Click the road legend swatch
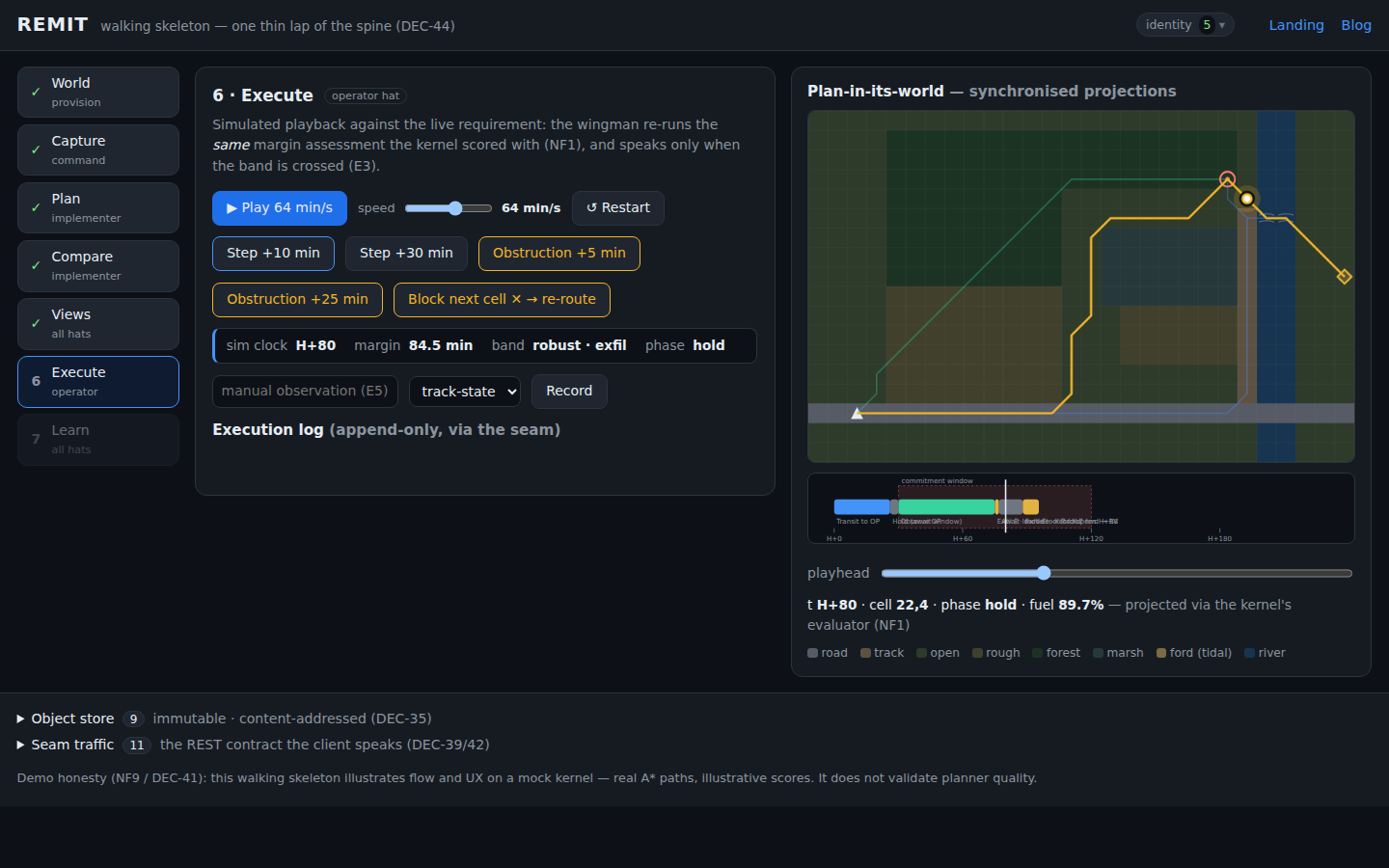1389x868 pixels. [812, 653]
